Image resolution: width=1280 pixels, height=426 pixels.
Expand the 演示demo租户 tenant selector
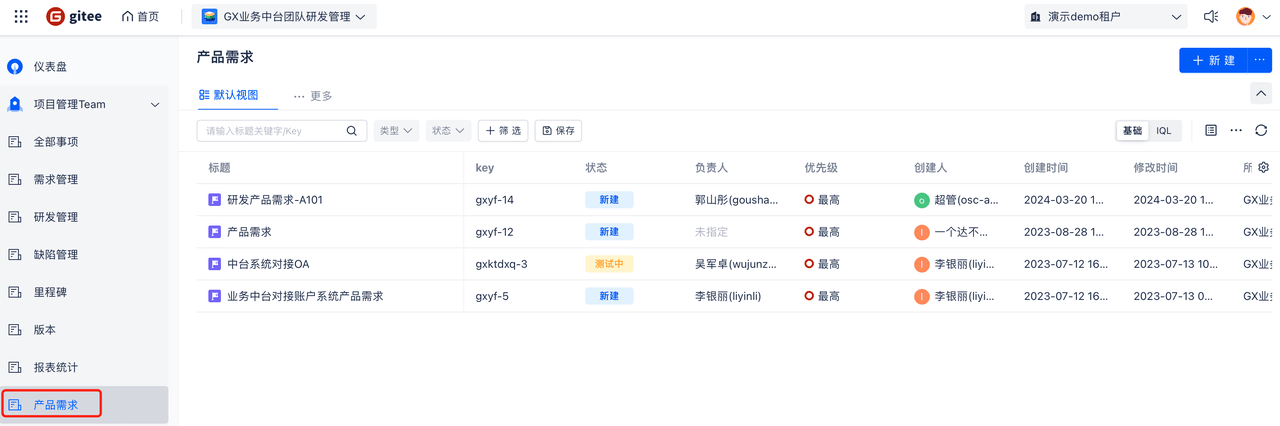(x=1105, y=17)
